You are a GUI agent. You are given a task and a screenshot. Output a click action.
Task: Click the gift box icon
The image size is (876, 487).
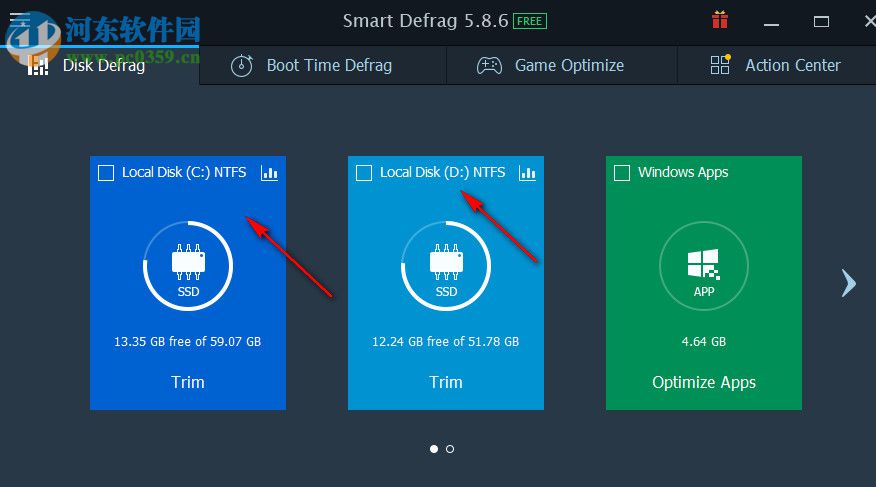720,21
